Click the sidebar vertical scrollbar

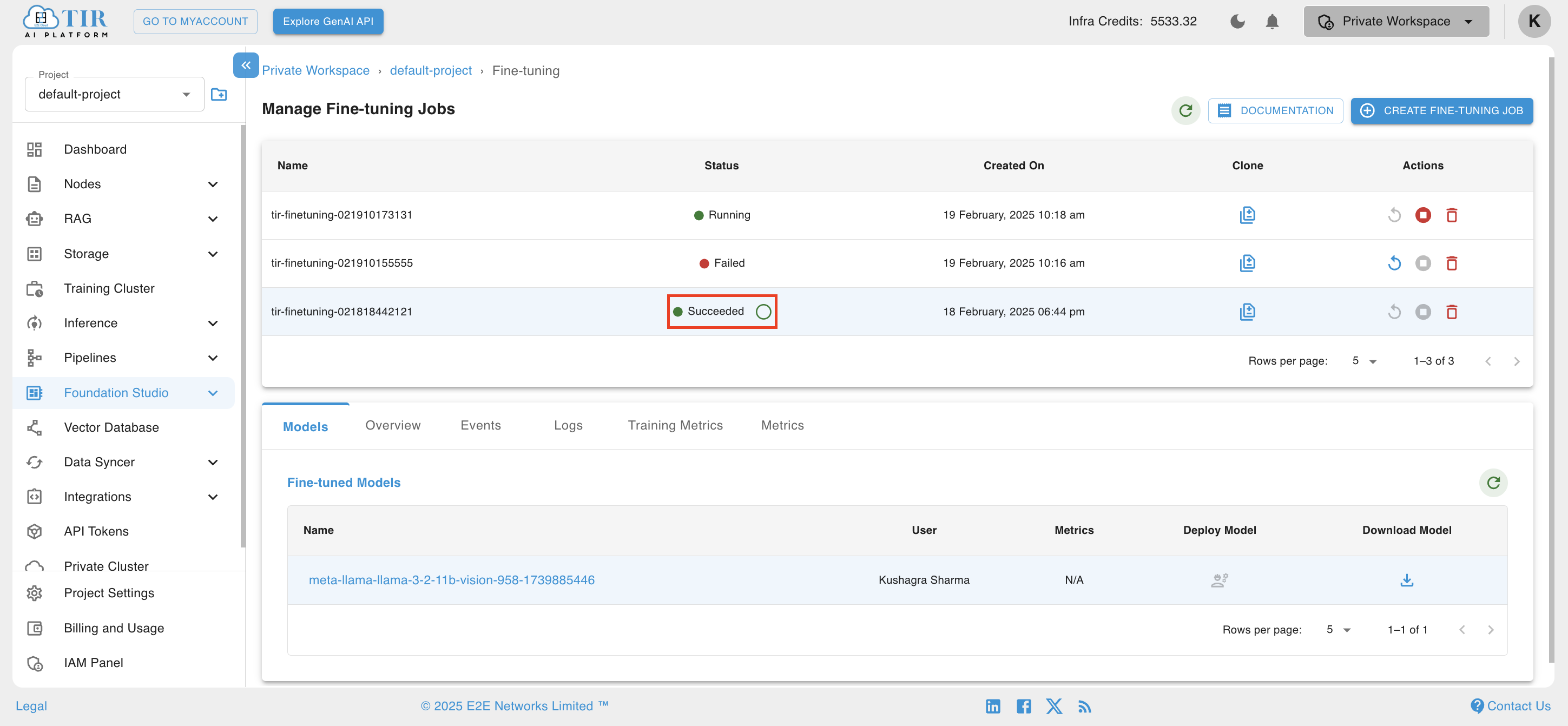243,335
